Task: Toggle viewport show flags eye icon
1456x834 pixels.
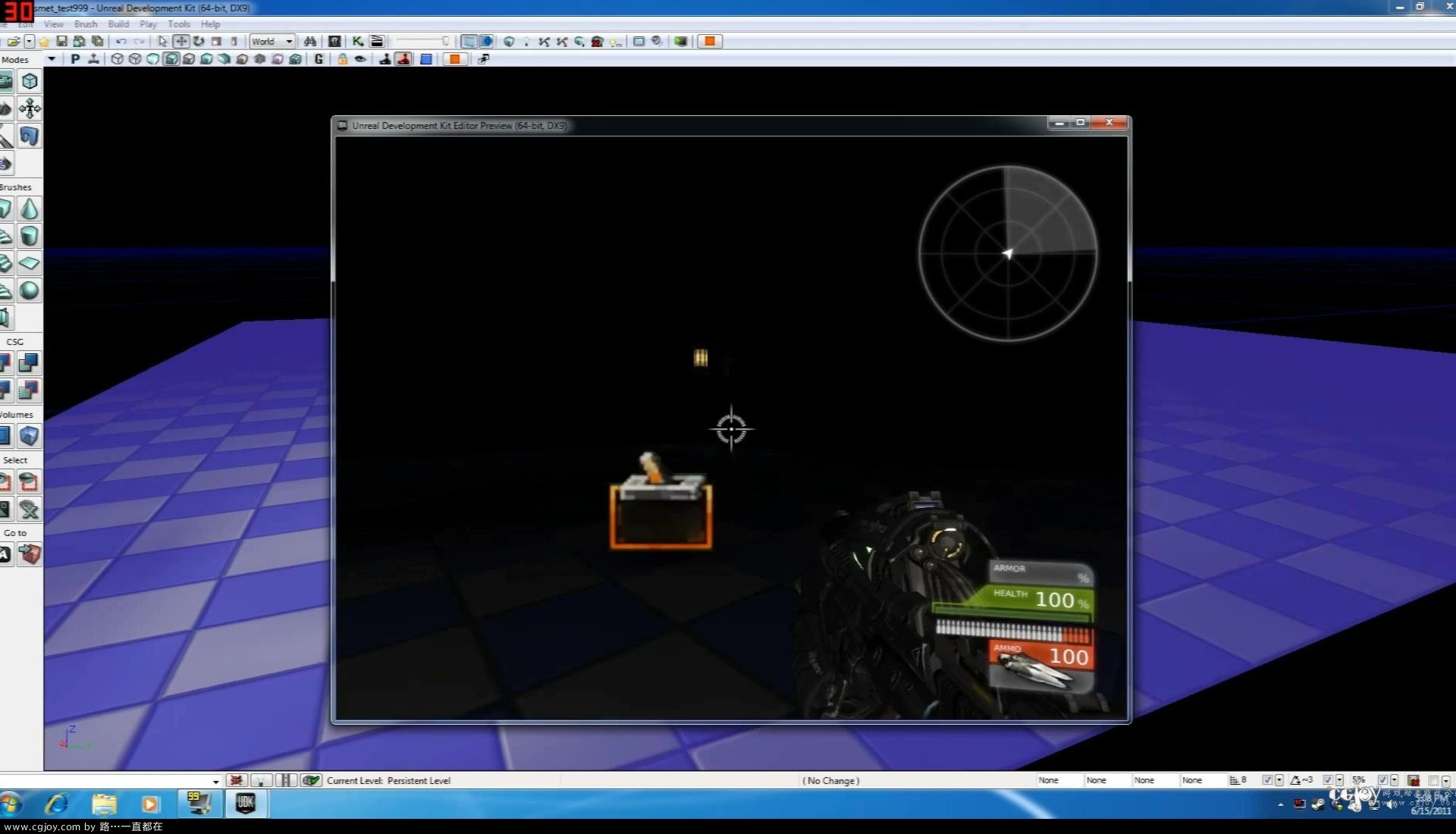Action: pos(361,59)
